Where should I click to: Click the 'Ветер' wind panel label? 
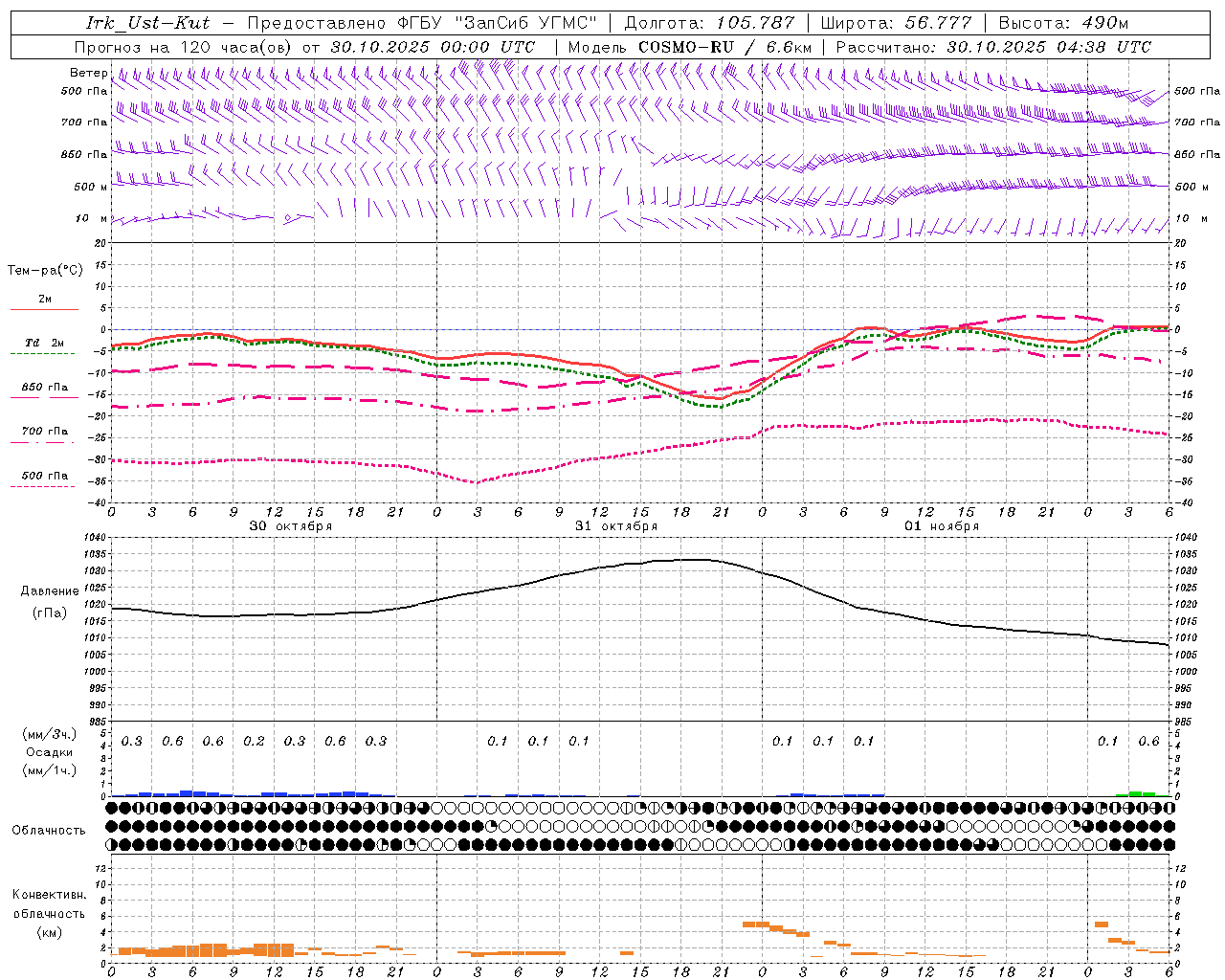pyautogui.click(x=88, y=73)
